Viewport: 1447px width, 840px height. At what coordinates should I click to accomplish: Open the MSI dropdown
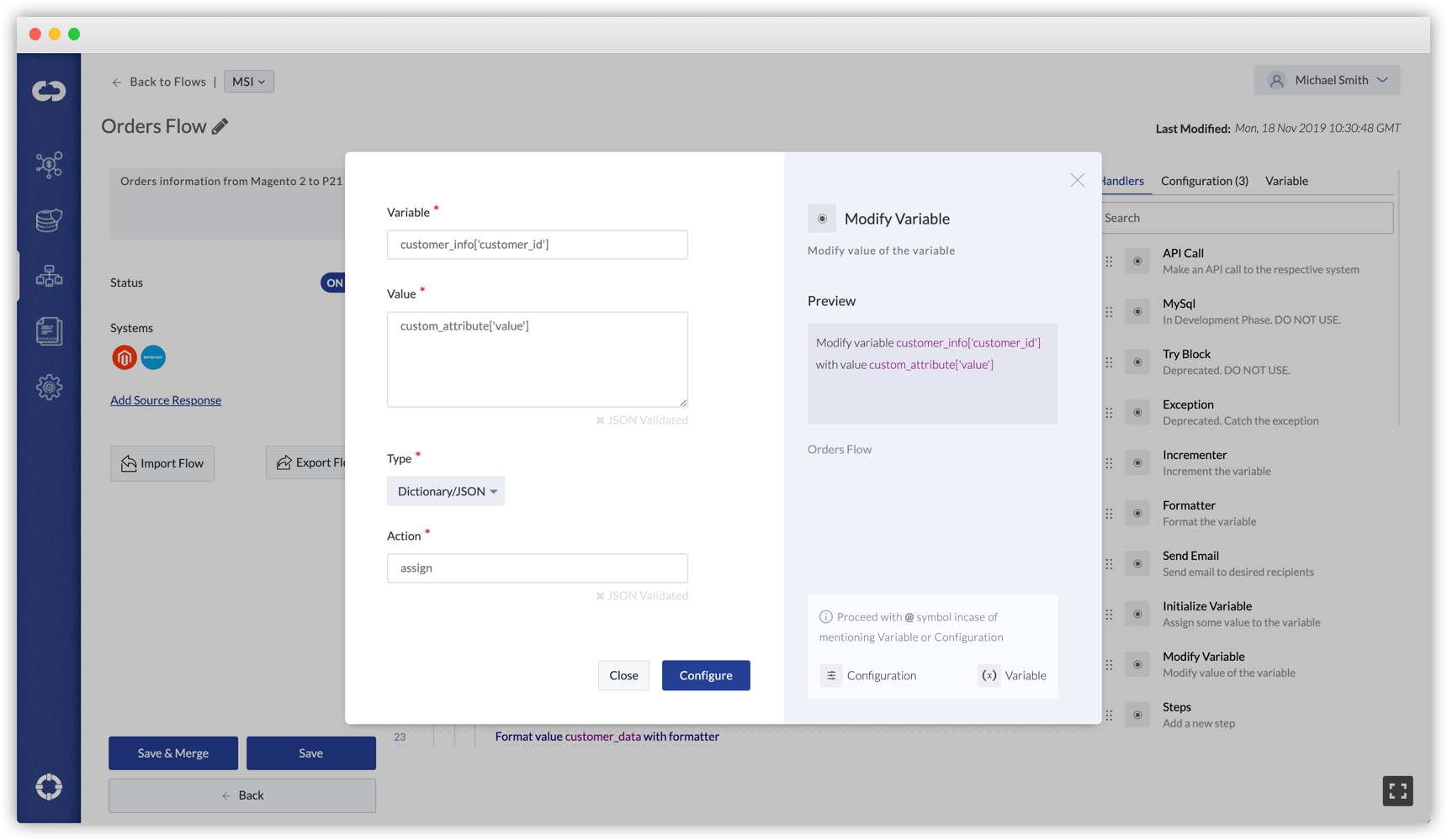pyautogui.click(x=249, y=82)
